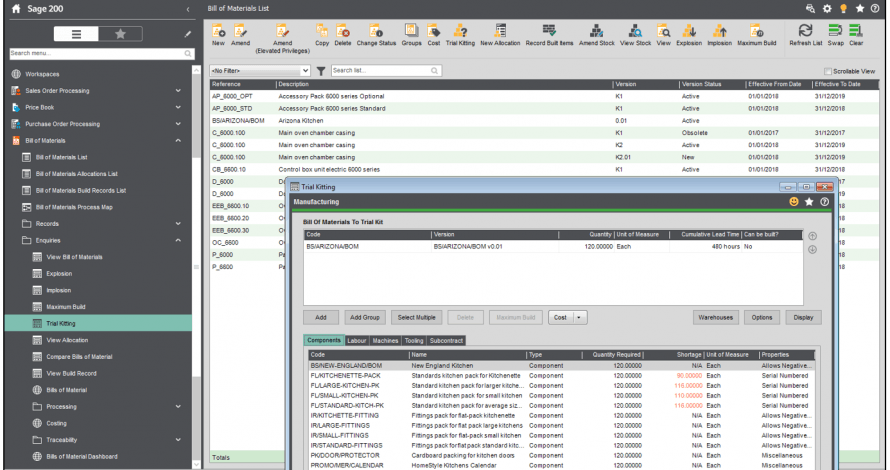
Task: Expand the Traceability folder
Action: coord(178,439)
